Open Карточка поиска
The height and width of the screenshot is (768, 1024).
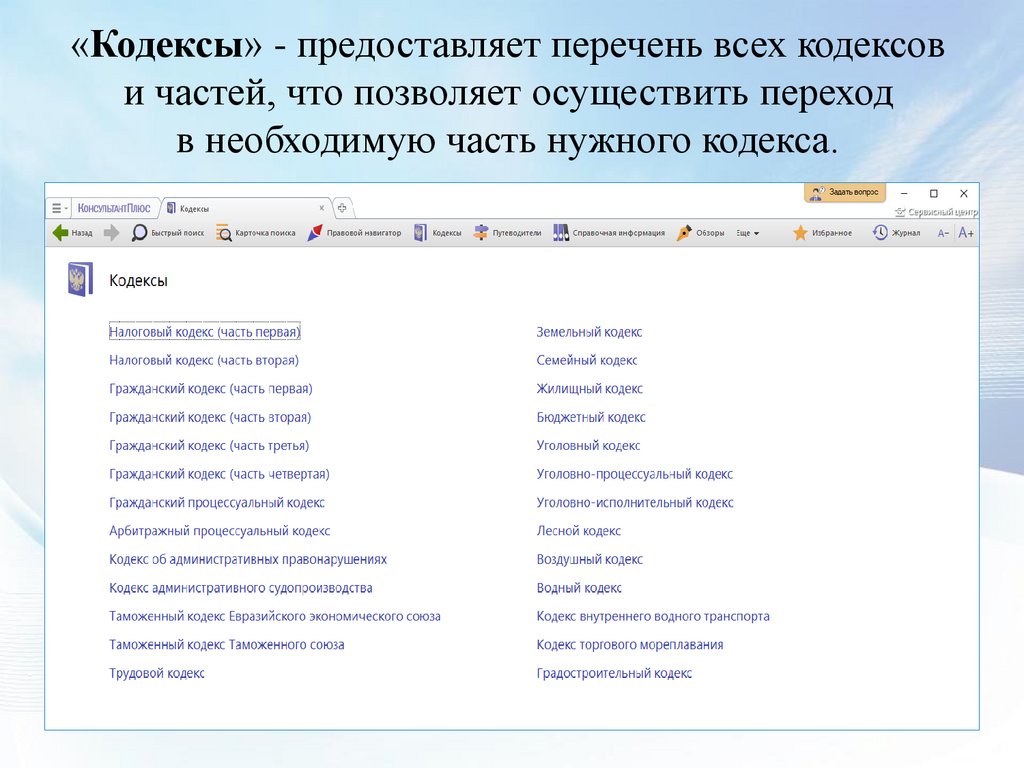[255, 232]
